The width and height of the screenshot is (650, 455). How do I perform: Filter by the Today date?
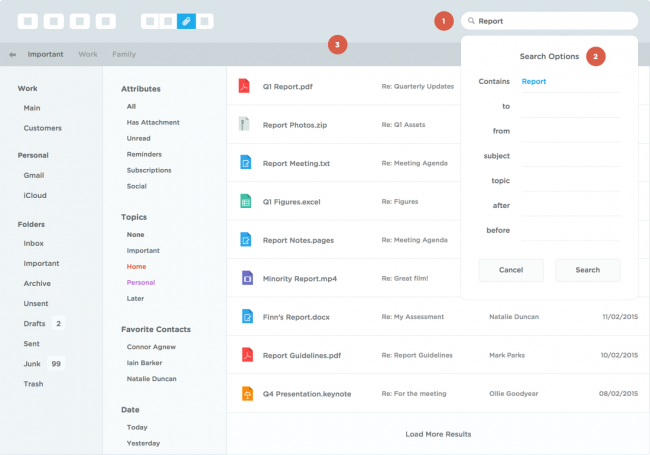tap(137, 427)
